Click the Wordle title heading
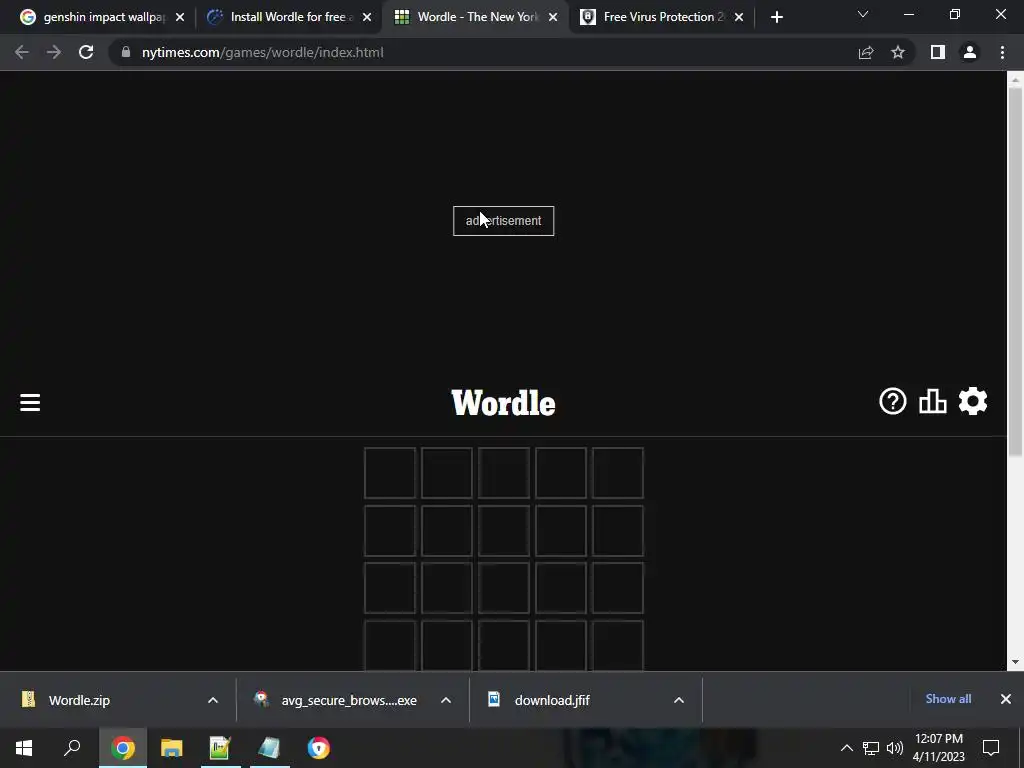Image resolution: width=1024 pixels, height=768 pixels. [x=504, y=403]
